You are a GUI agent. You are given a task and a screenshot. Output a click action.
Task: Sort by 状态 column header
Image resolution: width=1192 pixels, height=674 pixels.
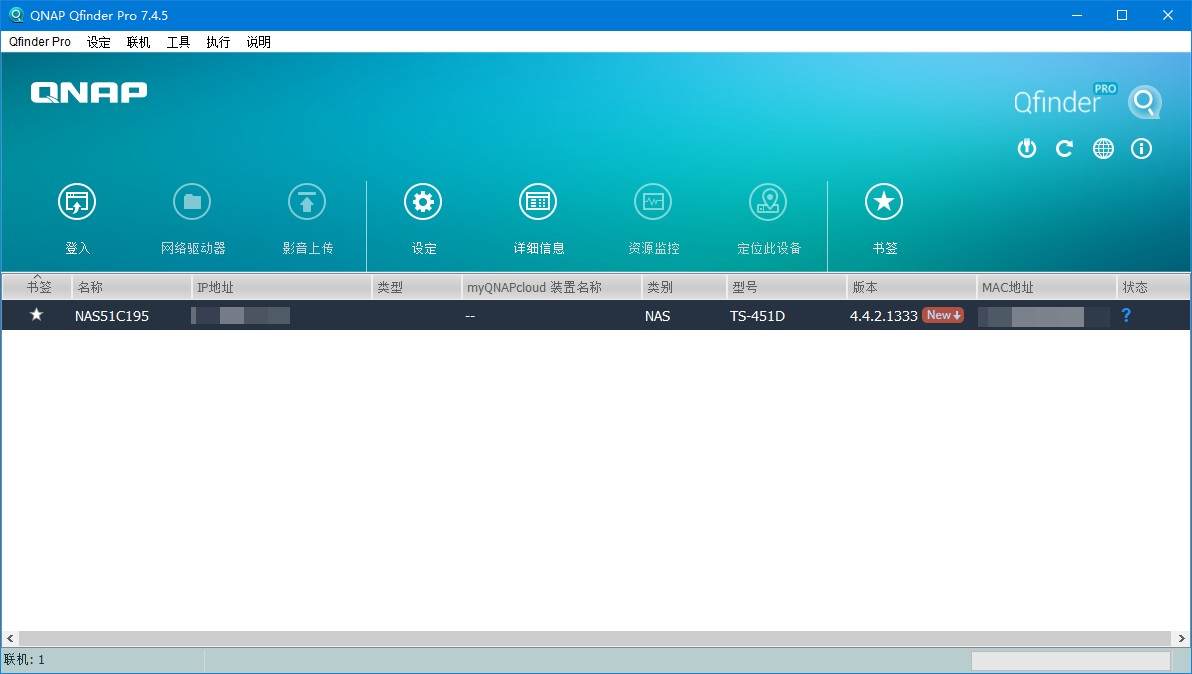tap(1153, 287)
